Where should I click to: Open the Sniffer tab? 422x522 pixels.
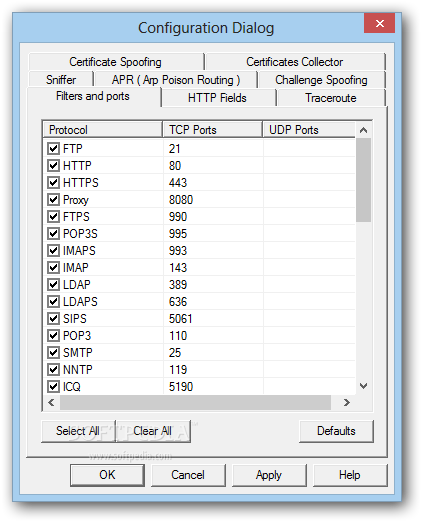click(61, 80)
